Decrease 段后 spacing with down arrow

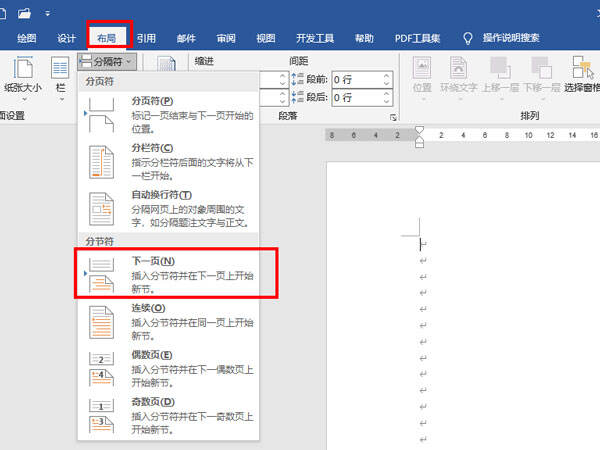tap(387, 102)
